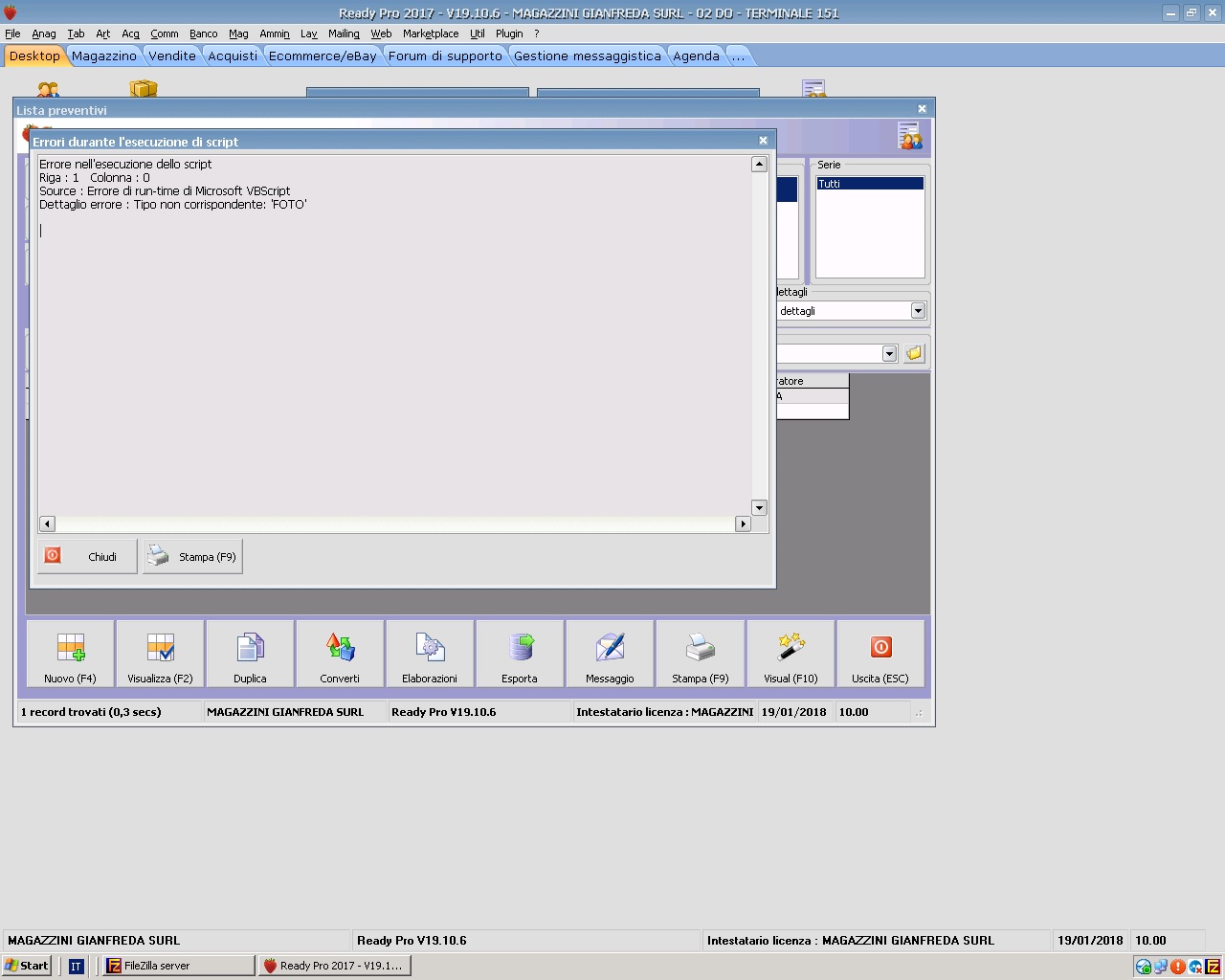The height and width of the screenshot is (980, 1225).
Task: Click the '...' overflow tab
Action: (738, 56)
